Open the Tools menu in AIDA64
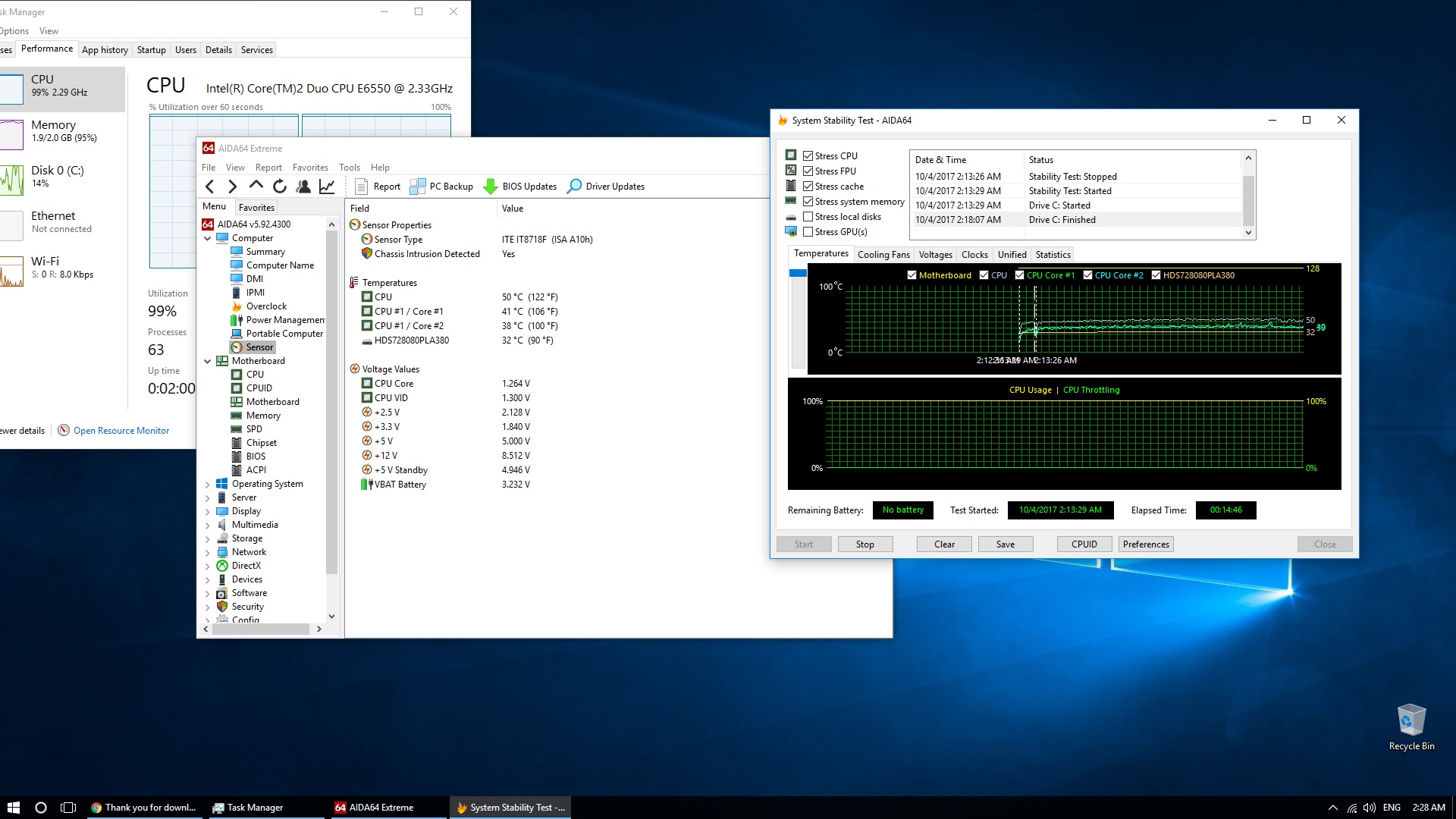Screen dimensions: 1456x819 pos(350,168)
